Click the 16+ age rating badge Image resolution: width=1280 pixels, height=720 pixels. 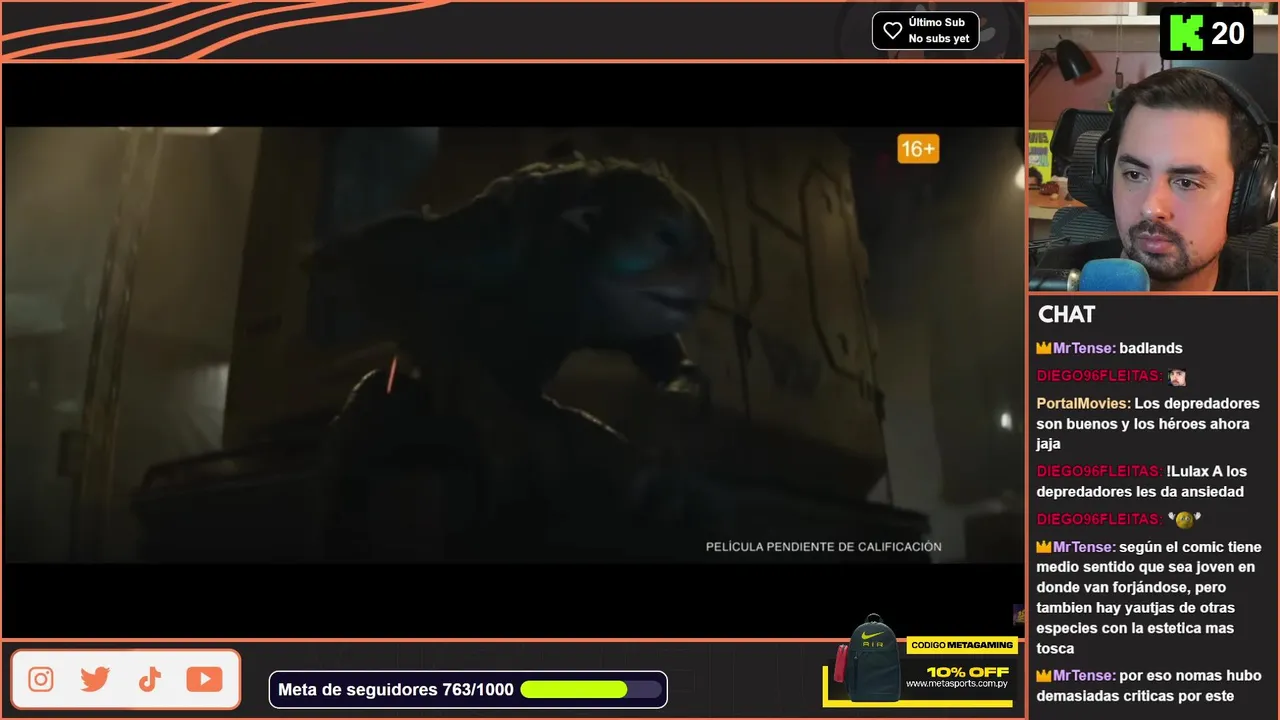point(918,150)
